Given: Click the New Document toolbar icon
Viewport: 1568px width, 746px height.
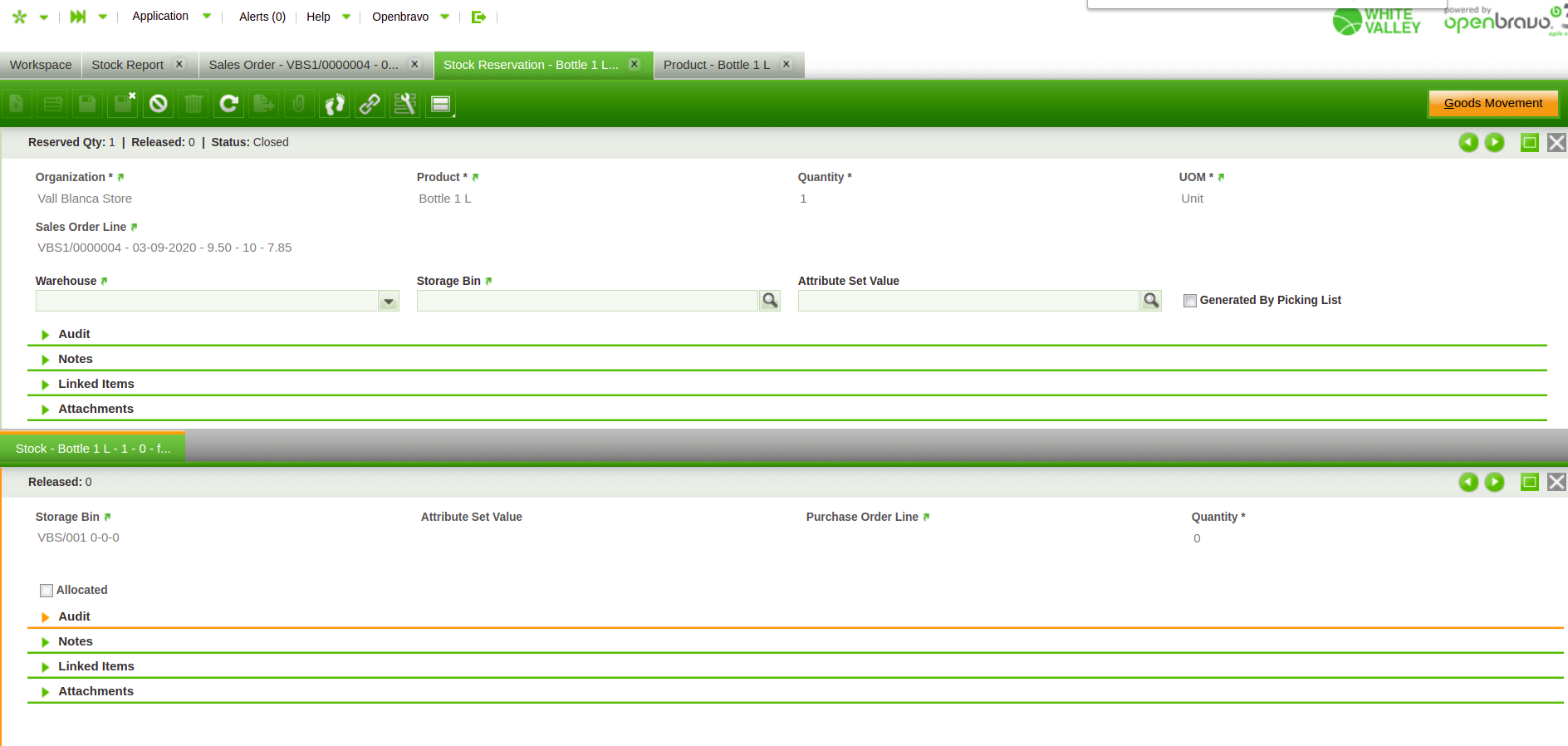Looking at the screenshot, I should (x=17, y=104).
